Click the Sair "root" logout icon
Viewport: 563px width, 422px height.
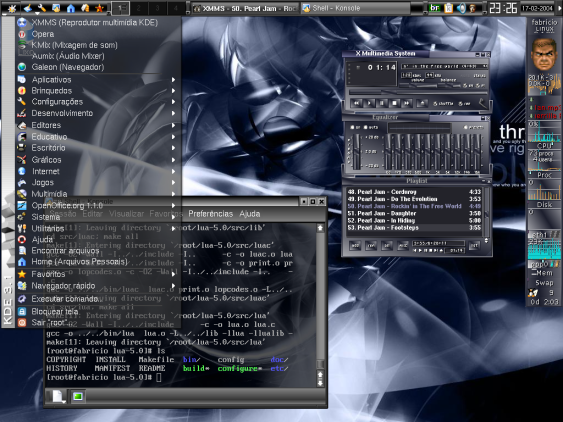click(22, 323)
